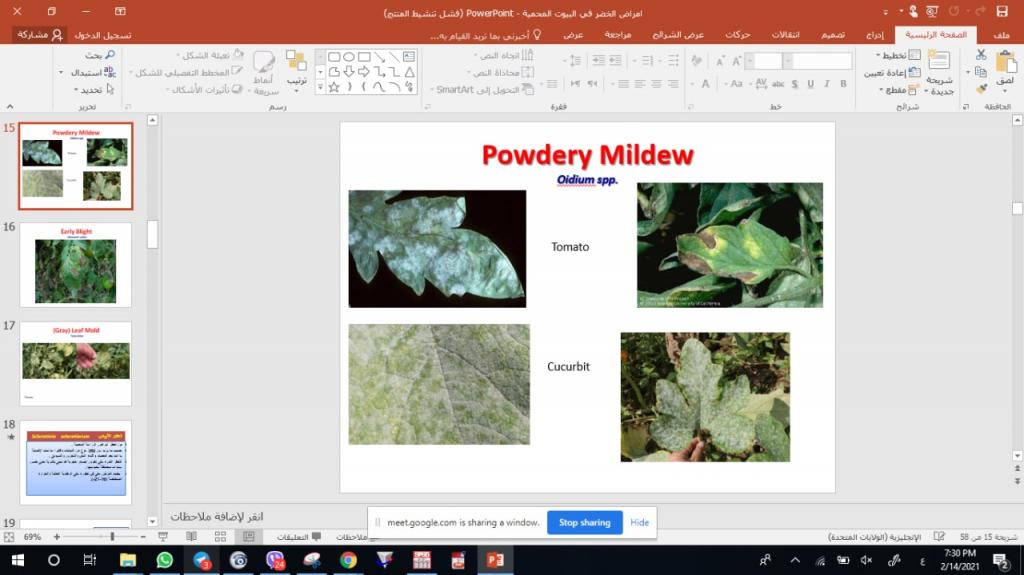This screenshot has height=575, width=1024.
Task: Open Google Chrome in the taskbar
Action: tap(348, 560)
